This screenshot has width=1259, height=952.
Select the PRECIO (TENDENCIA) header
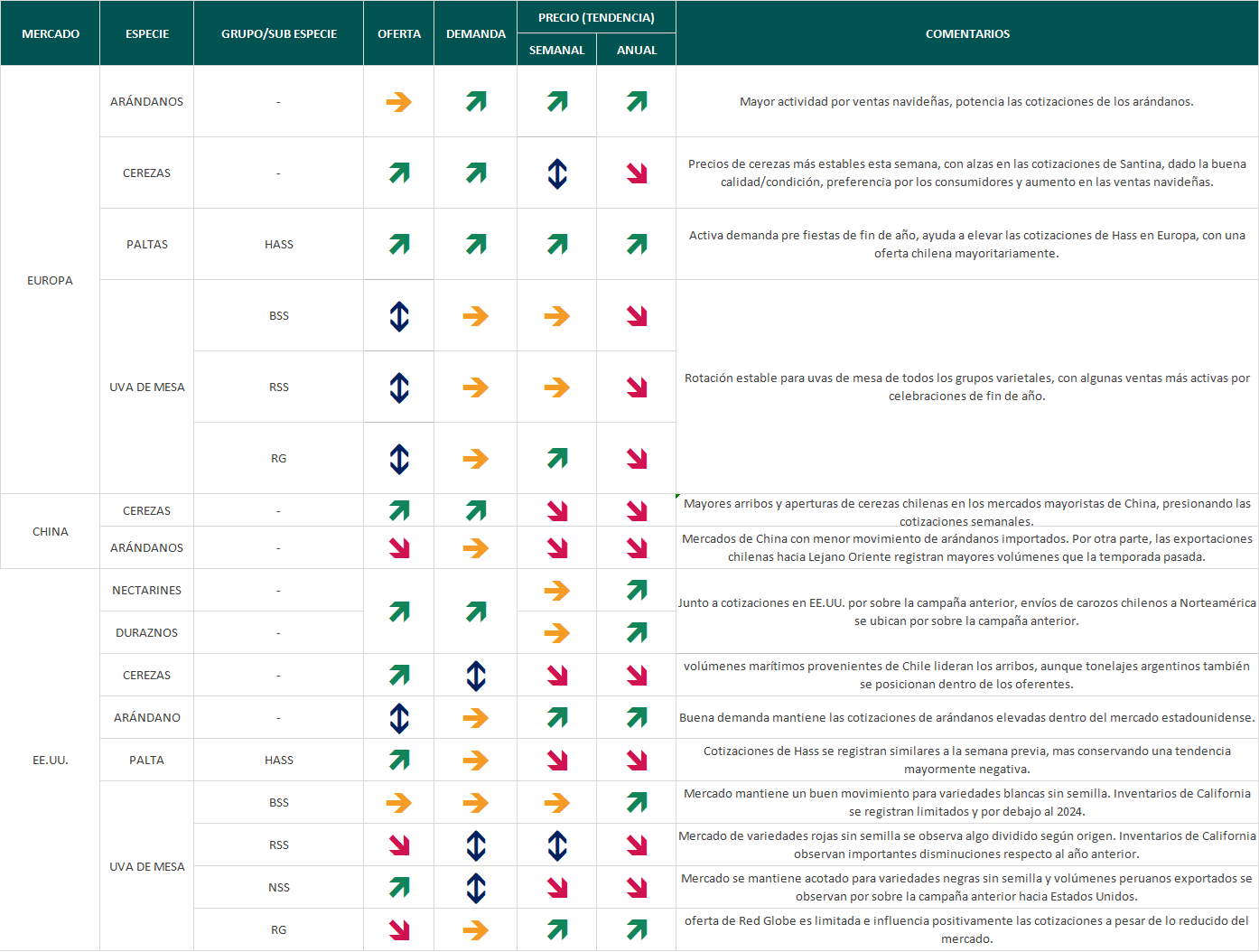pyautogui.click(x=596, y=17)
